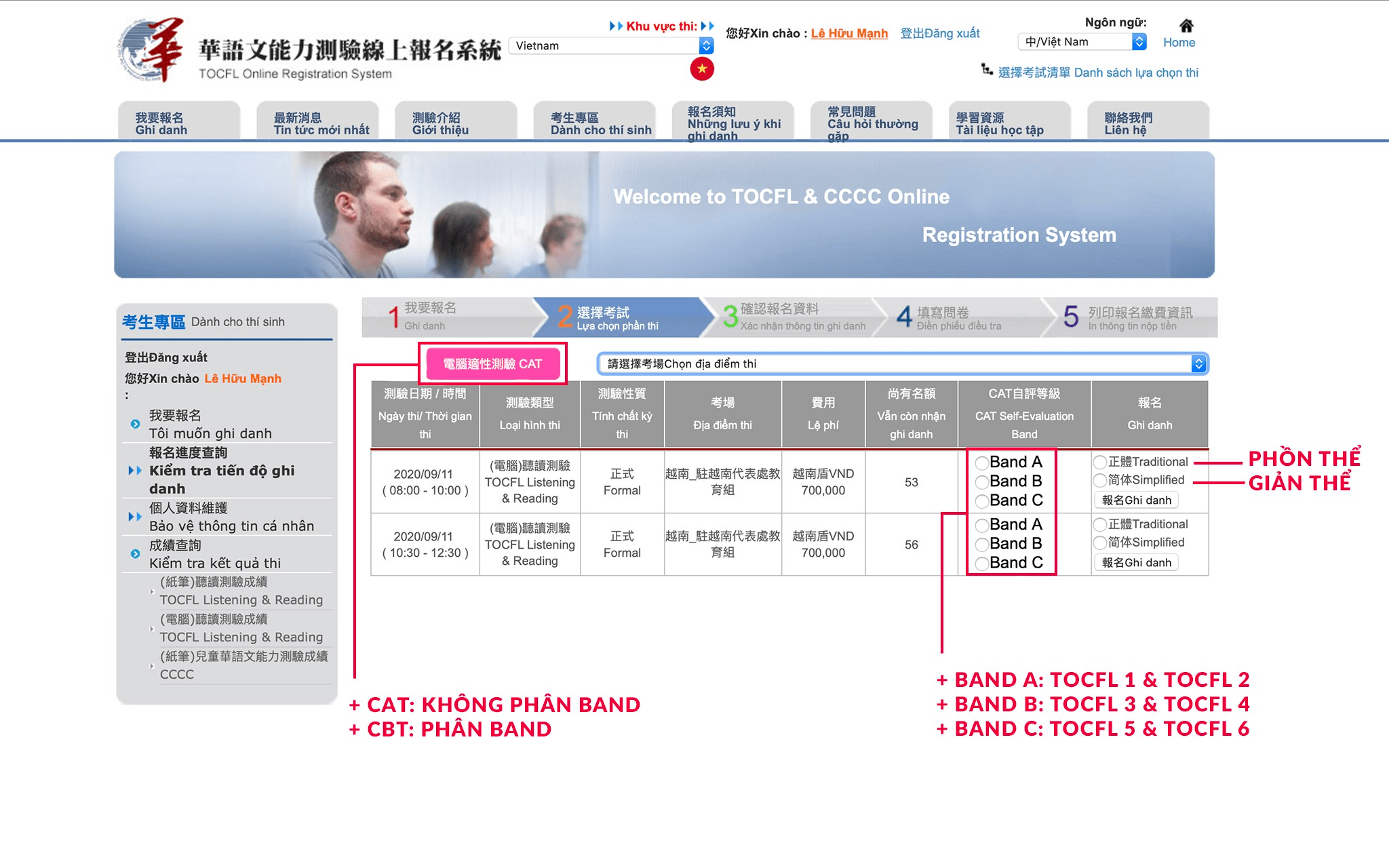Click sidebar 登出Đăng xuất link
The height and width of the screenshot is (868, 1389).
tap(166, 357)
